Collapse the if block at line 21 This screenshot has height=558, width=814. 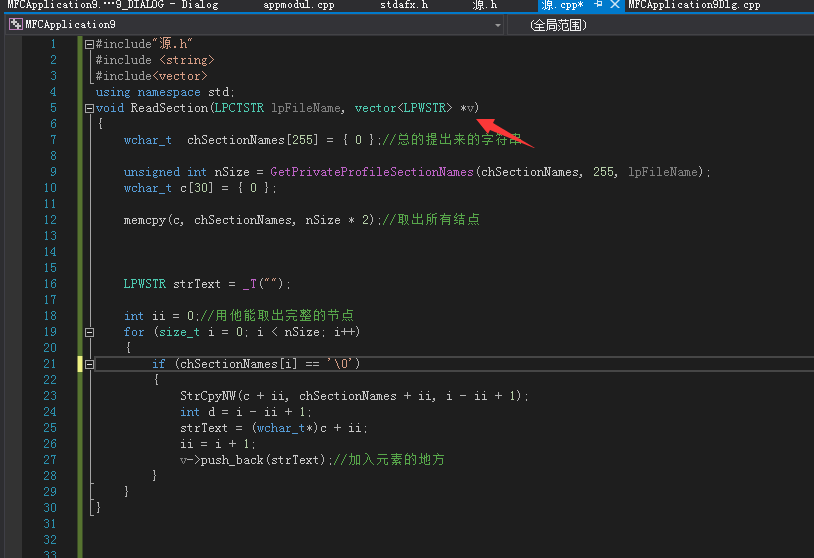click(89, 364)
